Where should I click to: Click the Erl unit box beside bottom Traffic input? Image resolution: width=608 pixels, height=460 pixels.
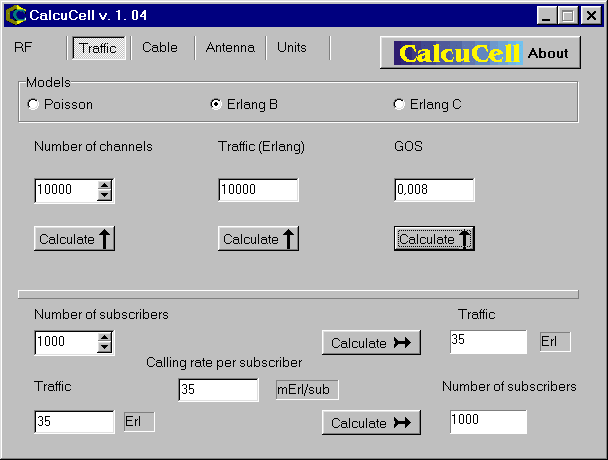click(139, 422)
